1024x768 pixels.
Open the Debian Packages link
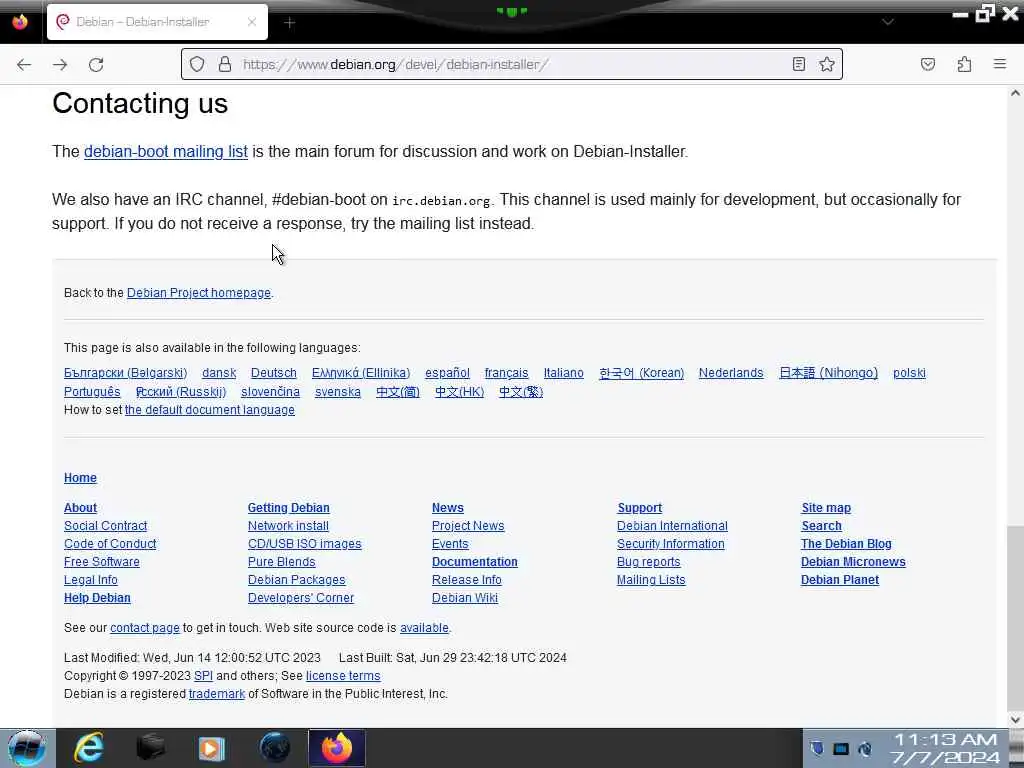coord(296,580)
